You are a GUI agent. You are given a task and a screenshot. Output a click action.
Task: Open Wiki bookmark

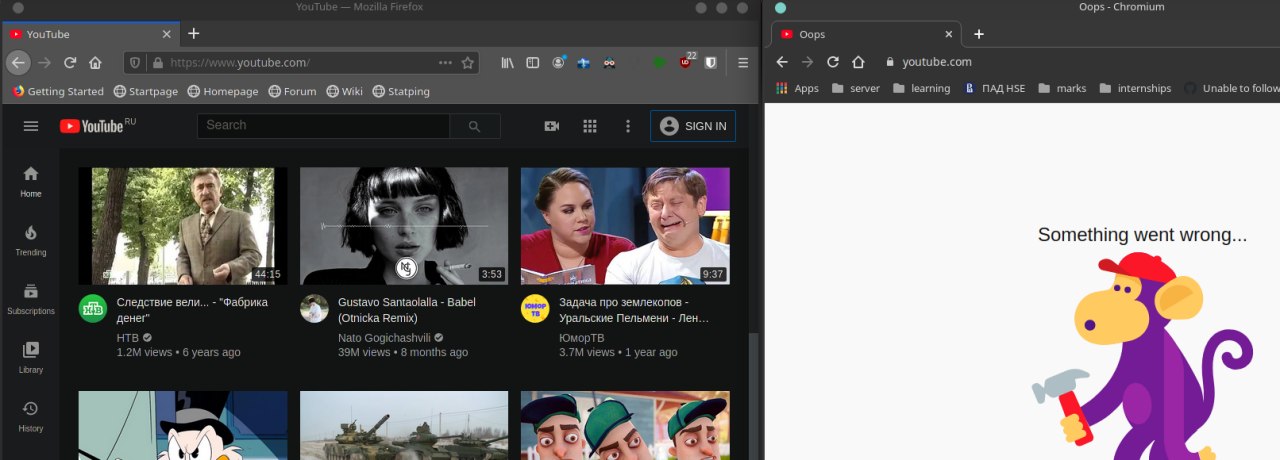coord(344,91)
